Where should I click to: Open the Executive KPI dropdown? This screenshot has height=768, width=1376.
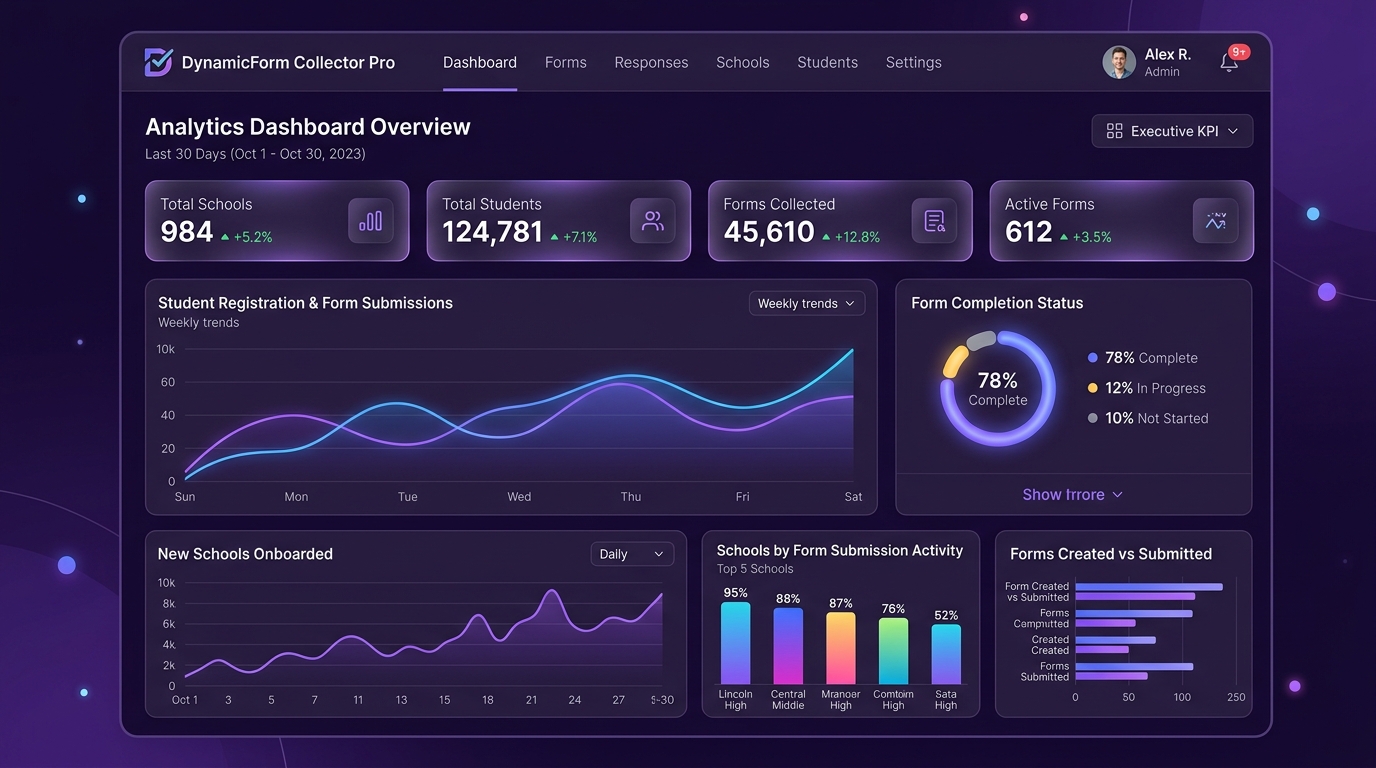click(x=1172, y=131)
